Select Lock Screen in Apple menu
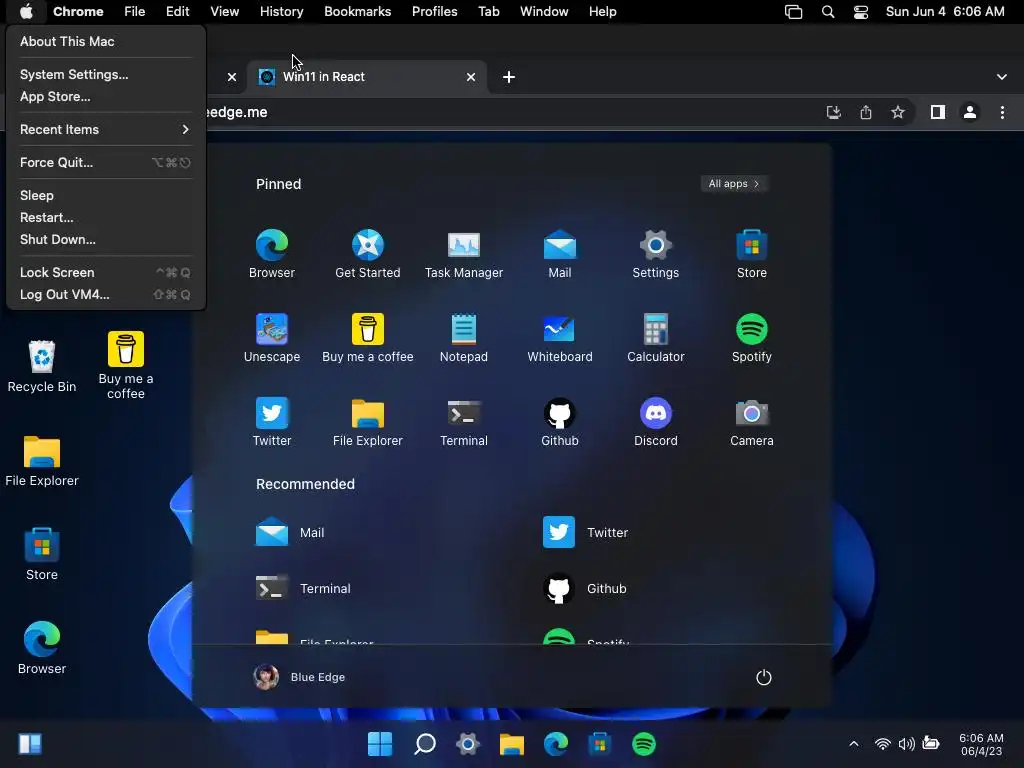Image resolution: width=1024 pixels, height=768 pixels. point(104,272)
